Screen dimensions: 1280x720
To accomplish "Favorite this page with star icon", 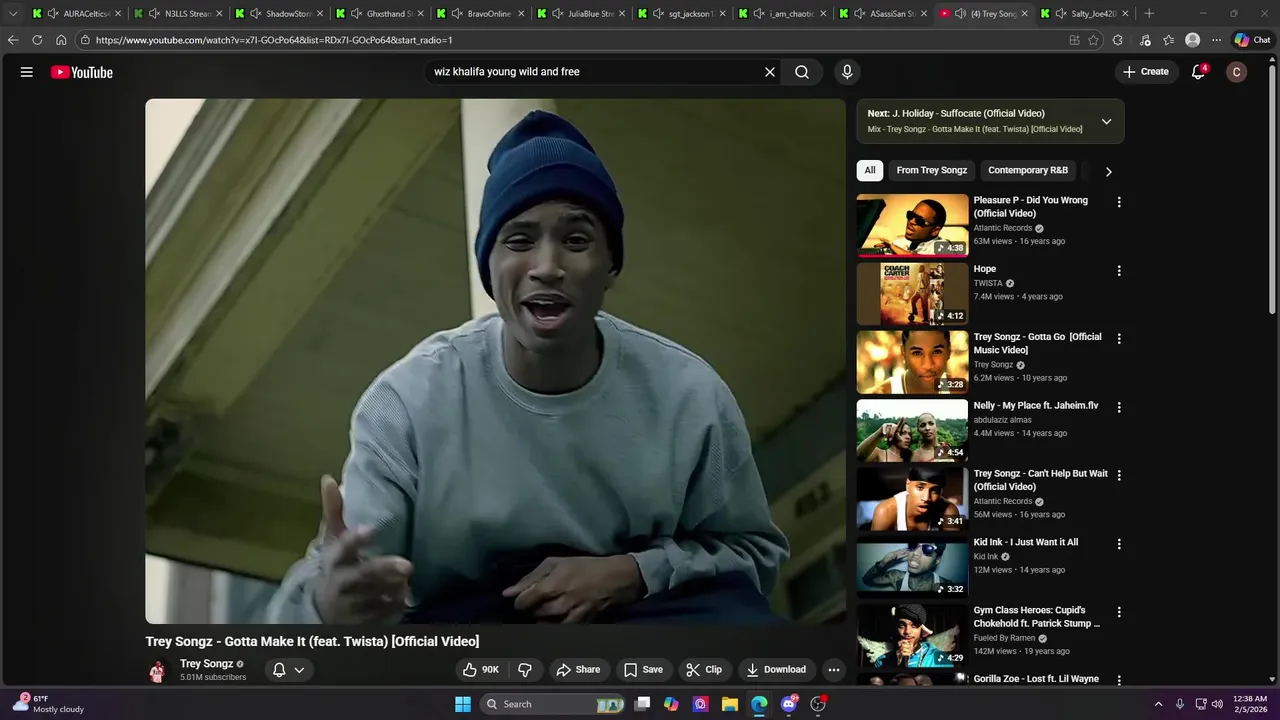I will click(x=1093, y=40).
